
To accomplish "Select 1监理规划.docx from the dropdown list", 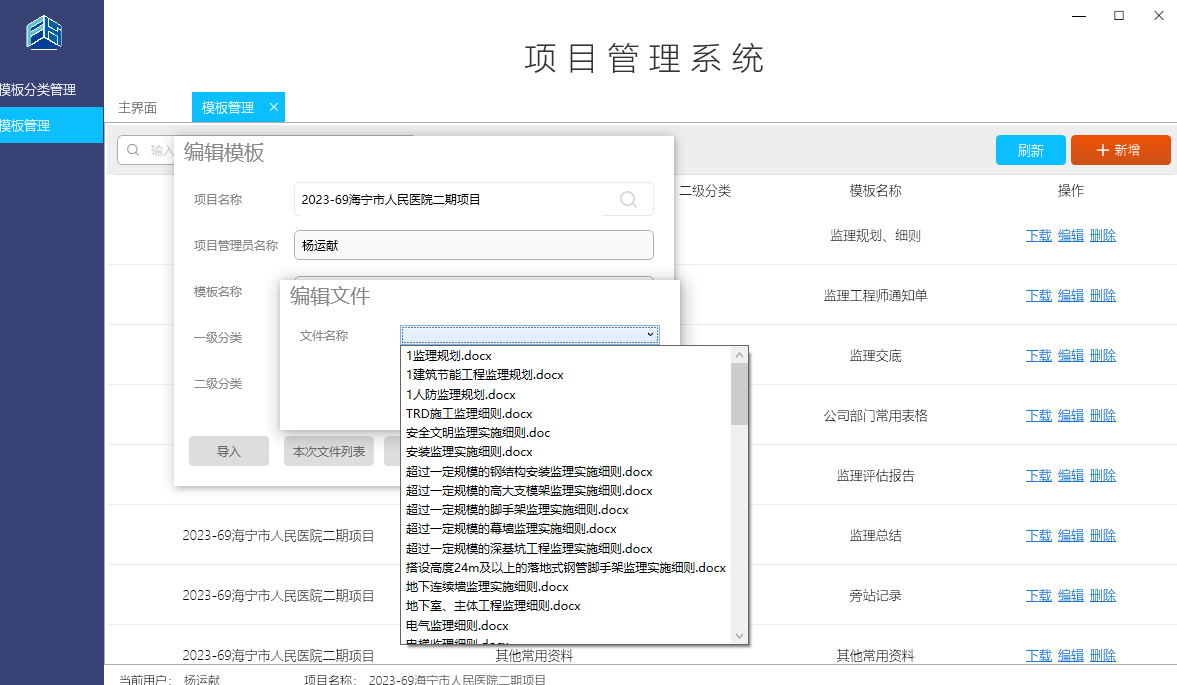I will point(449,355).
